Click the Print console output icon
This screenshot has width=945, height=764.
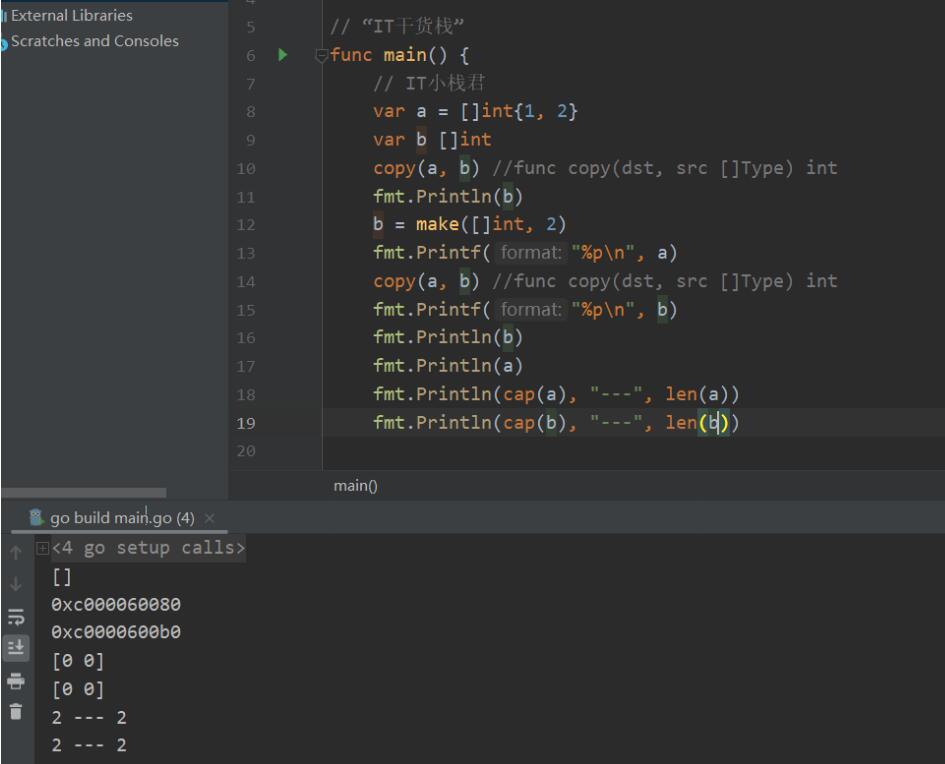tap(15, 680)
